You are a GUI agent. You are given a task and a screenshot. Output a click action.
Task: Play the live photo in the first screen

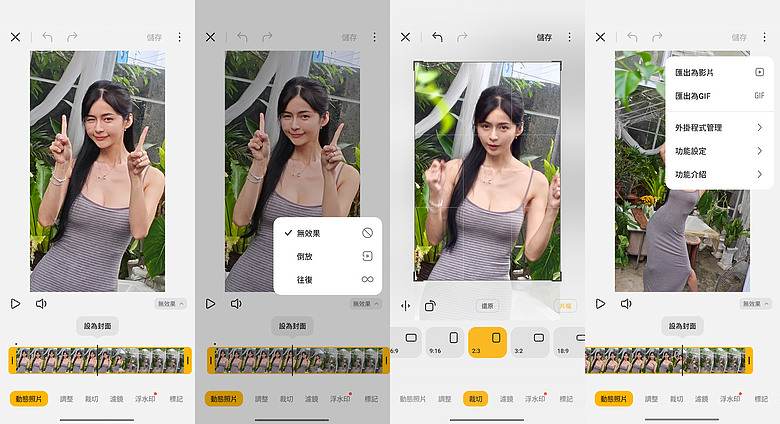pyautogui.click(x=15, y=304)
